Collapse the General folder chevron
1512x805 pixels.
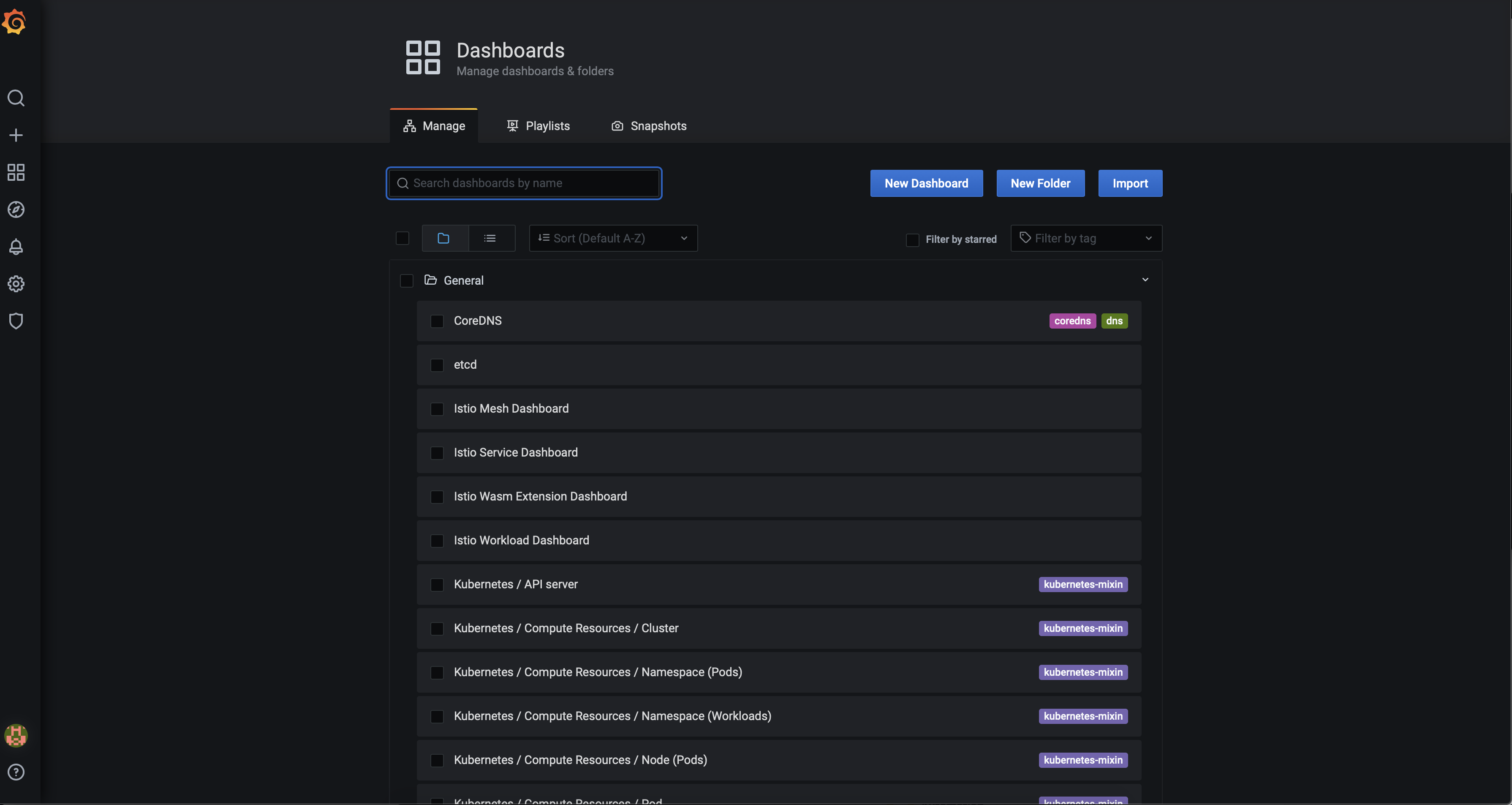click(x=1145, y=280)
